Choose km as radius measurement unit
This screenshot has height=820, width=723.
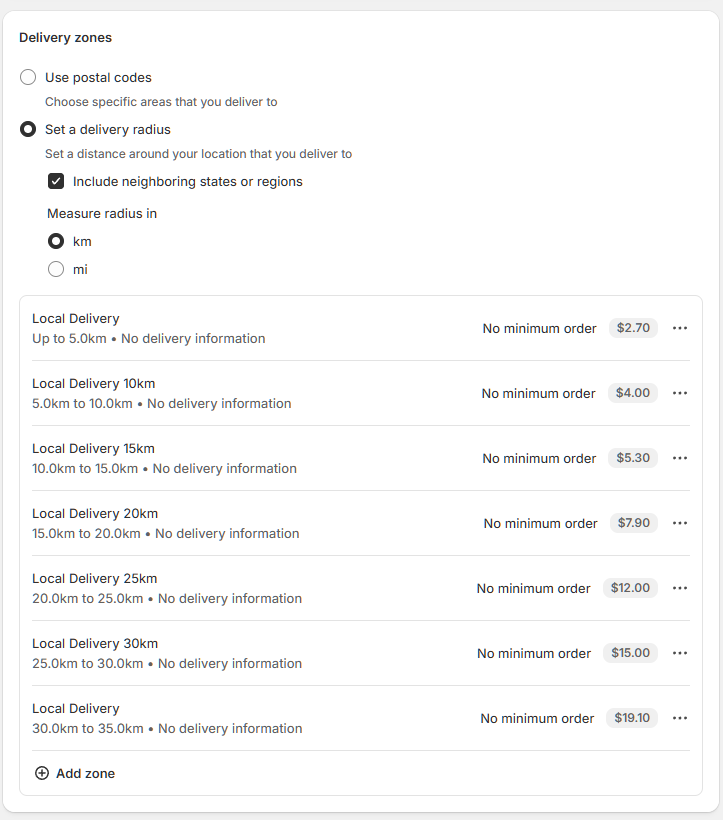pos(56,241)
